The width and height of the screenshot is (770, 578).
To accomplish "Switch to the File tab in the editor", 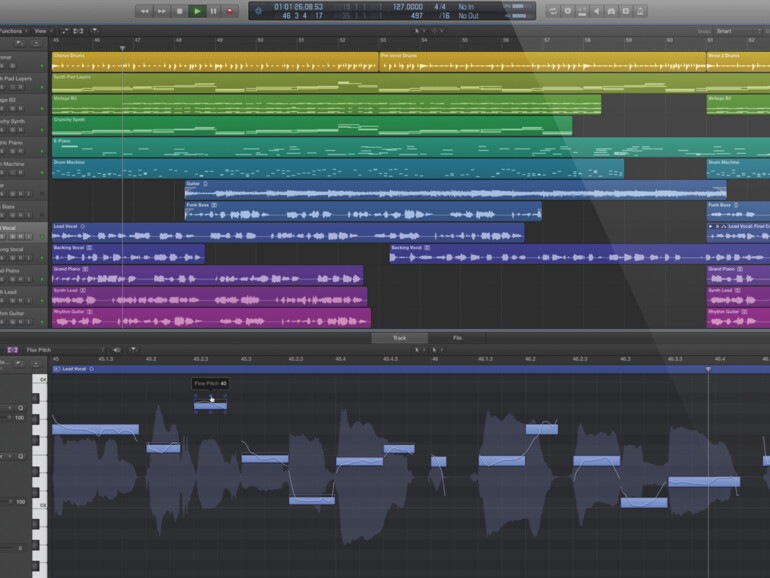I will click(457, 338).
